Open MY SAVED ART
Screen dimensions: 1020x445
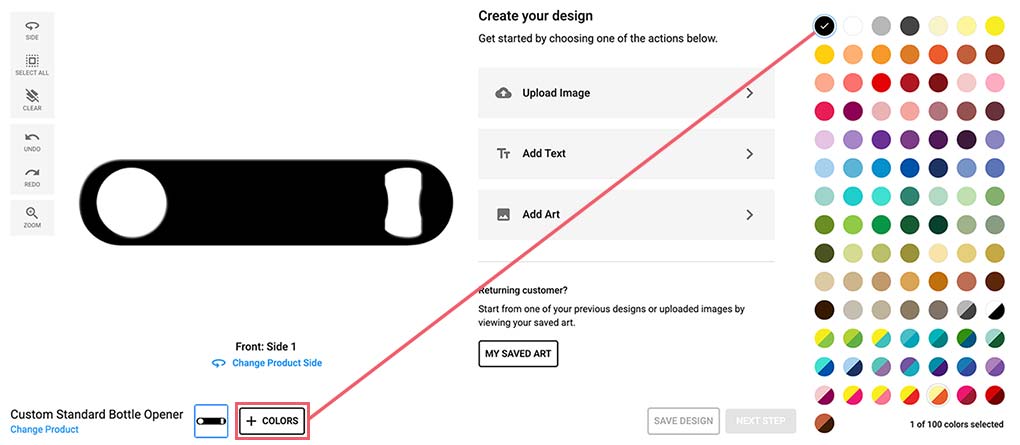[518, 354]
